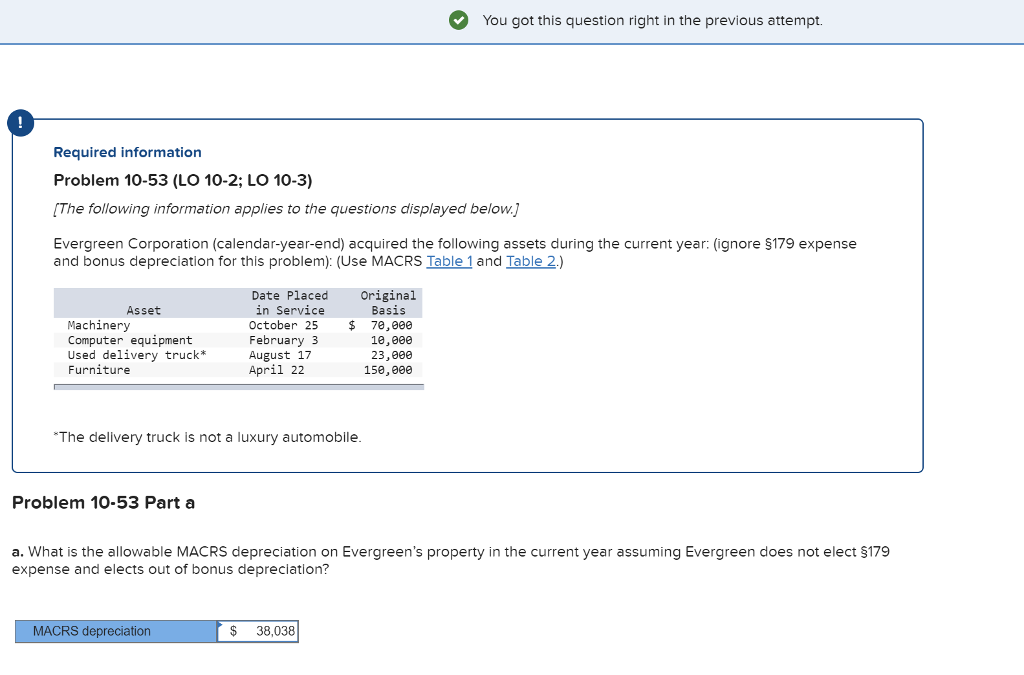Click the question a. text paragraph
1024x675 pixels.
coord(451,561)
